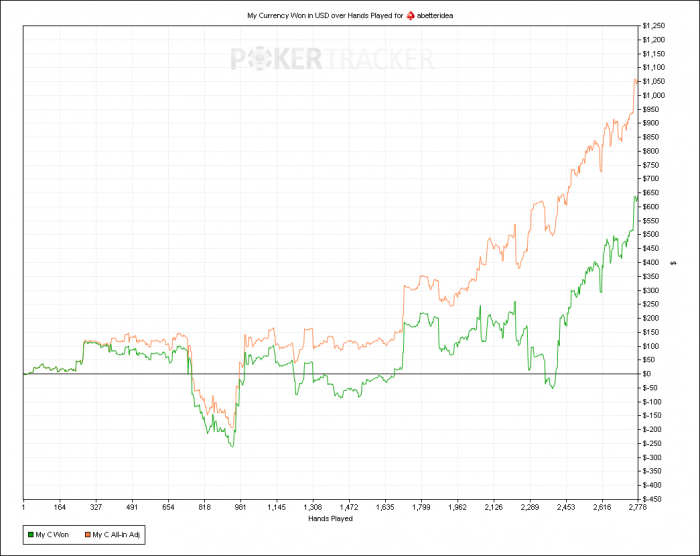
Task: Click the green line's end point near $640
Action: 637,197
